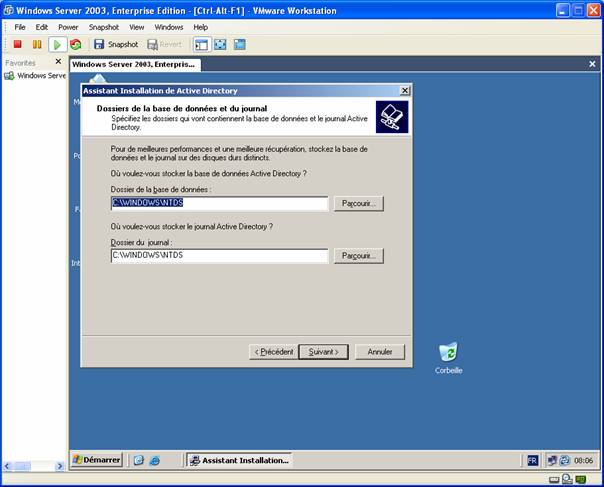Click the journal folder path field
Image resolution: width=604 pixels, height=487 pixels.
tap(220, 255)
